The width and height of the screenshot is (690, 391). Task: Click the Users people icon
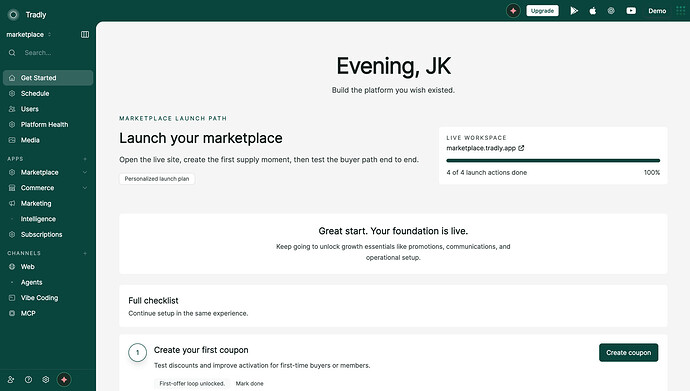[12, 109]
